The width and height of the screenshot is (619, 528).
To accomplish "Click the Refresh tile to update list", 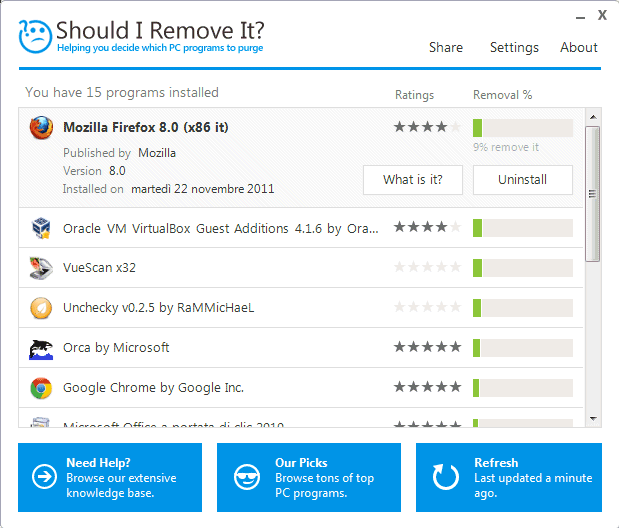I will point(509,477).
